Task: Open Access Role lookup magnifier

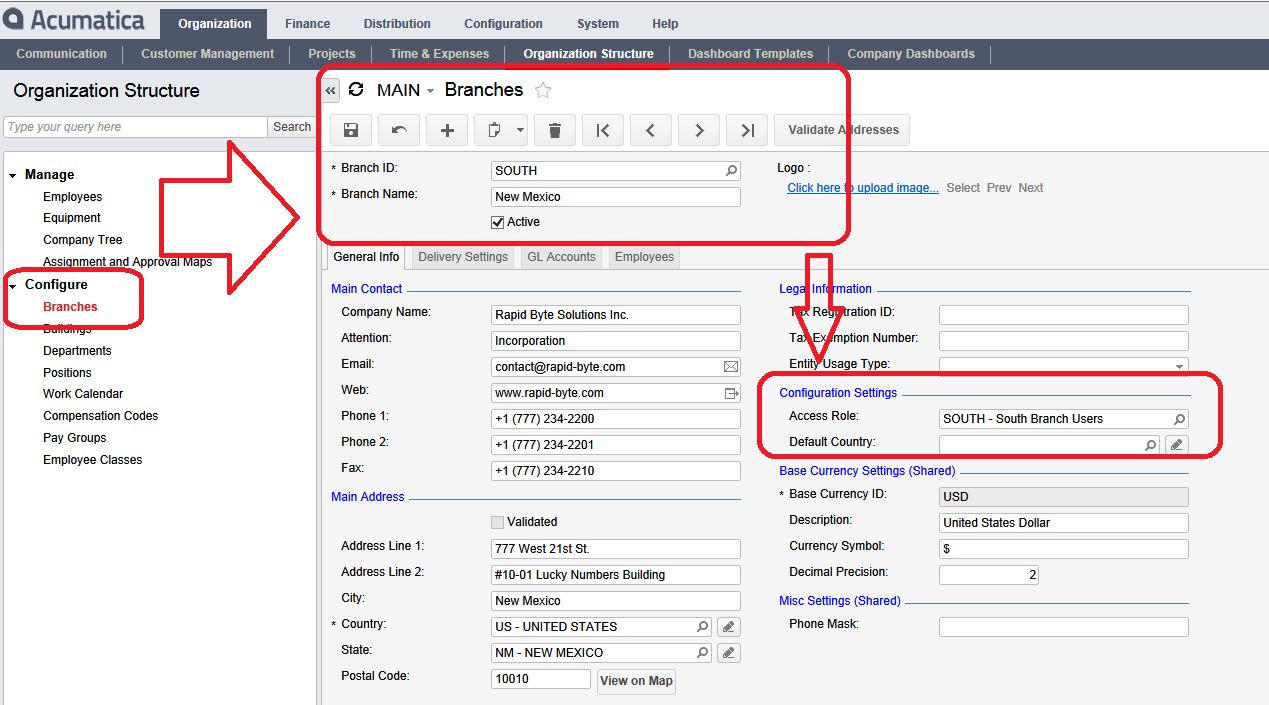Action: pos(1180,419)
